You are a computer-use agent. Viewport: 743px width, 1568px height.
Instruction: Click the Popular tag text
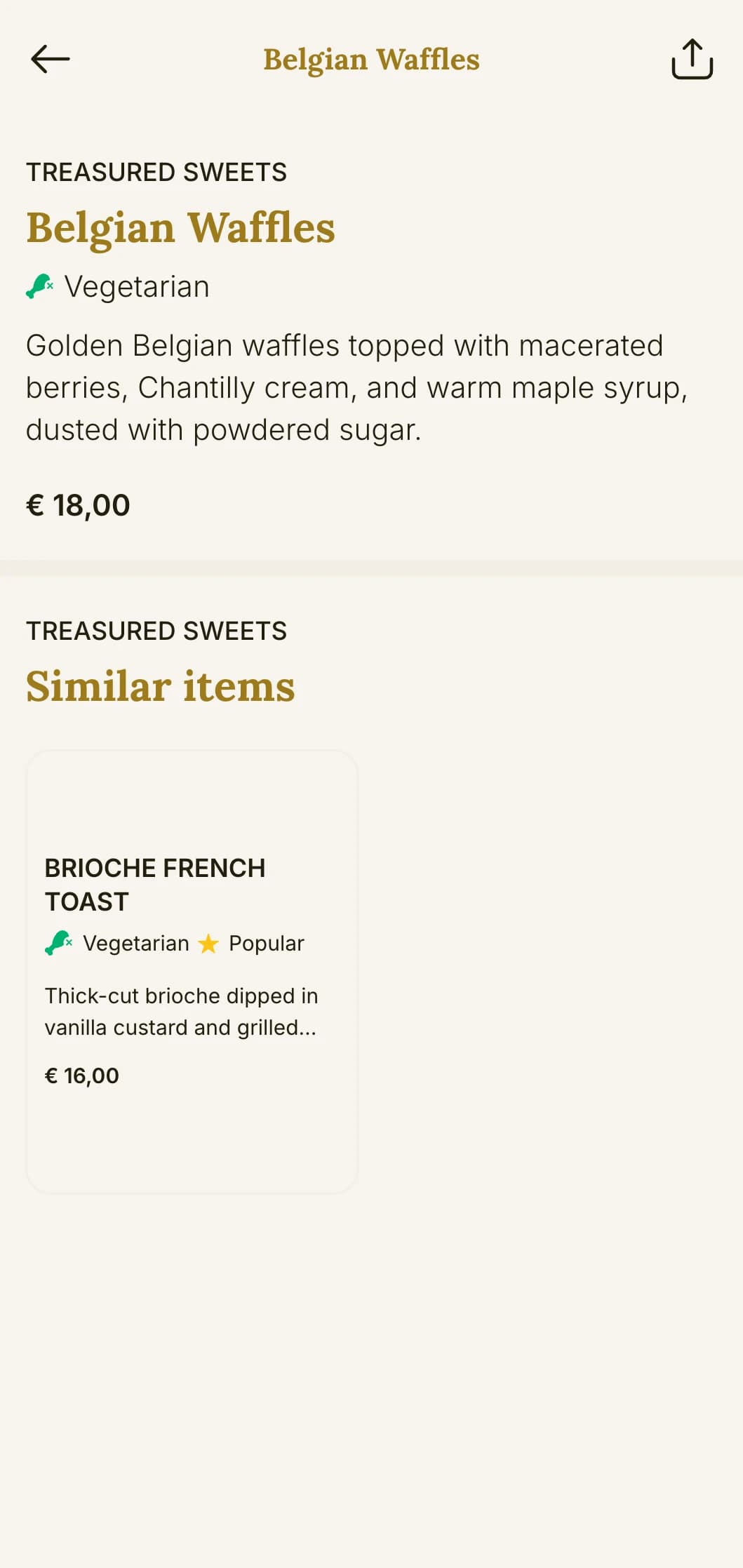click(x=267, y=944)
